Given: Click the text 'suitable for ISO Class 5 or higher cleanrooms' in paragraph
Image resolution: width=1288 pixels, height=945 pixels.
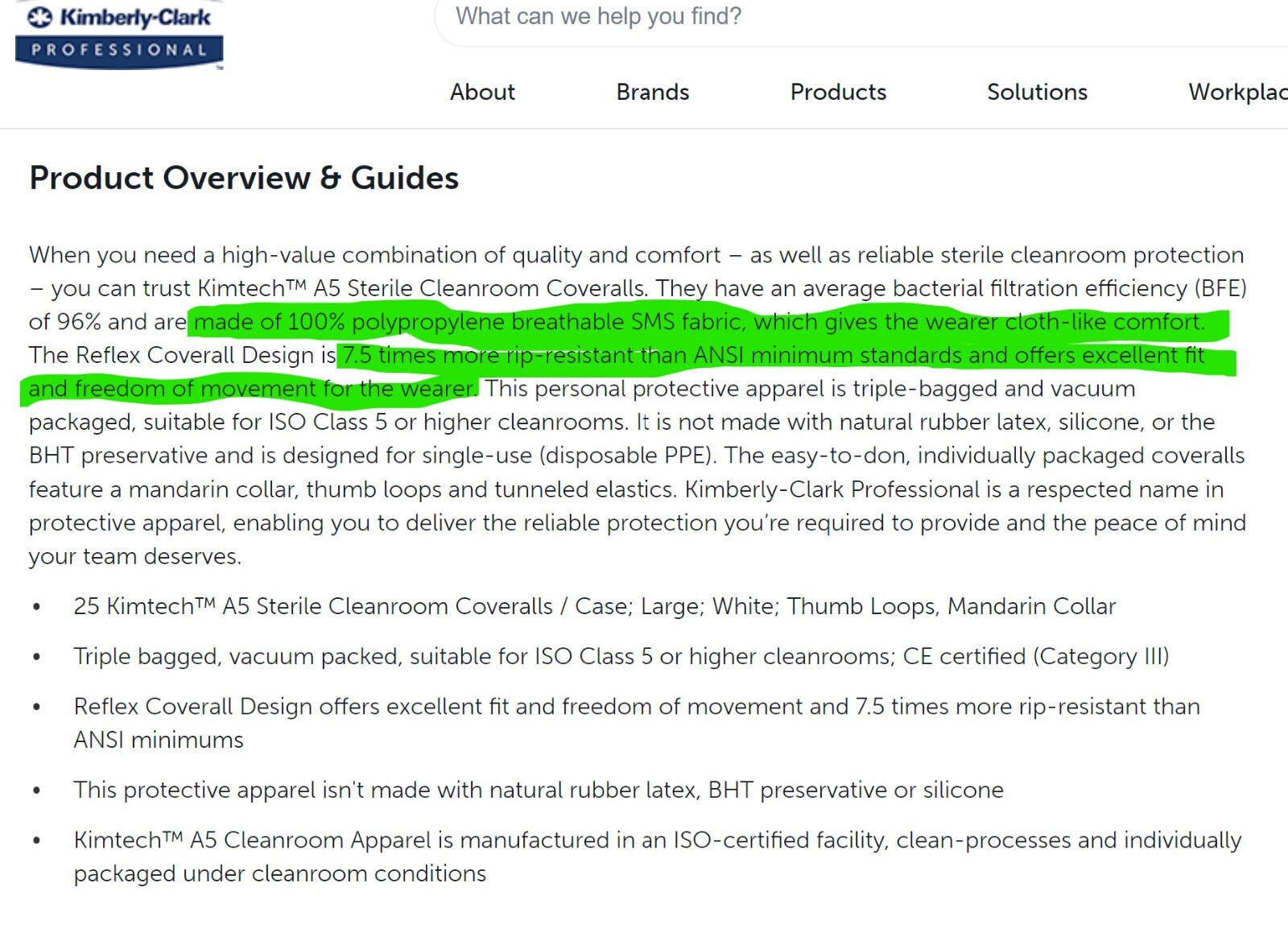Looking at the screenshot, I should click(x=385, y=422).
